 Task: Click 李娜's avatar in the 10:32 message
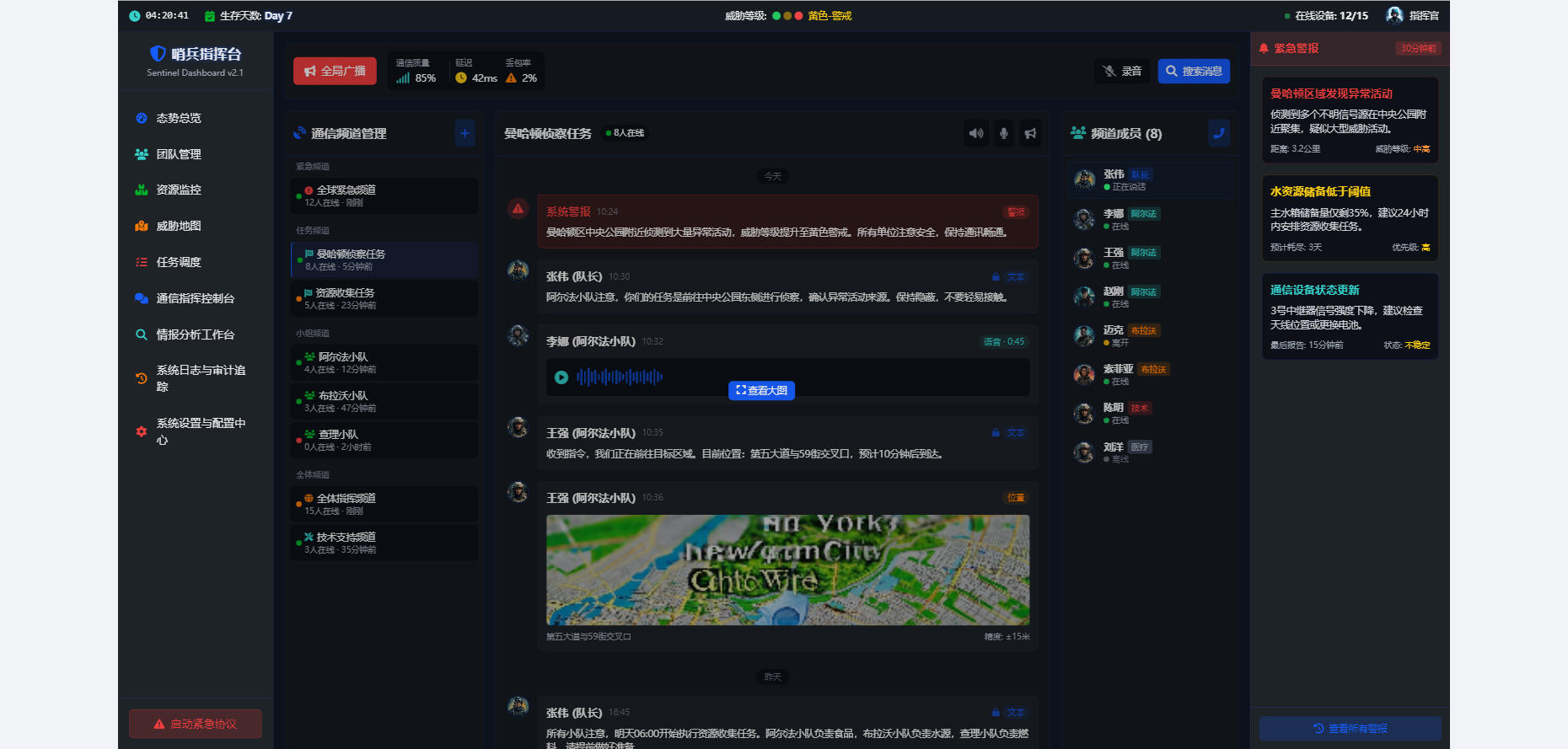point(518,335)
